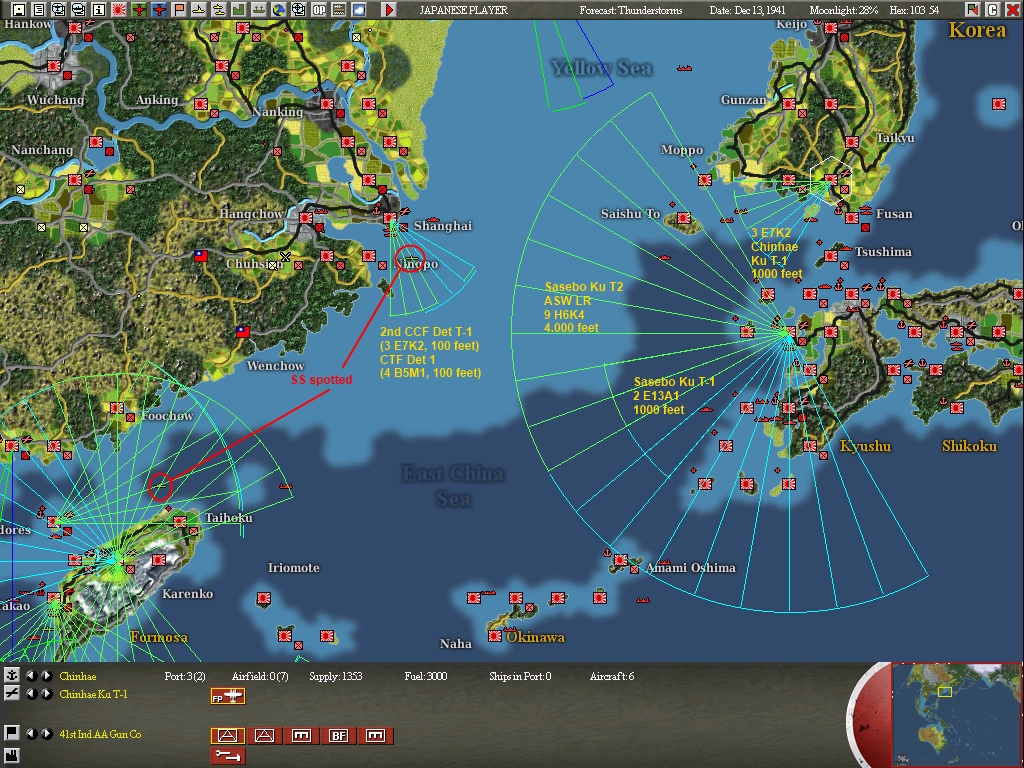Viewport: 1024px width, 768px height.
Task: Click the red play arrow end-turn button
Action: [x=389, y=9]
